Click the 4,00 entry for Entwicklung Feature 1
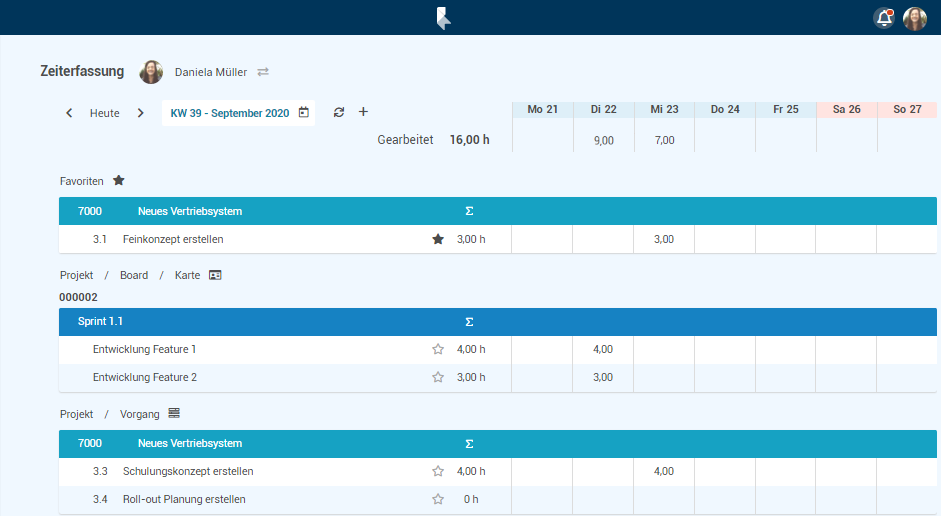The height and width of the screenshot is (516, 941). click(x=603, y=349)
